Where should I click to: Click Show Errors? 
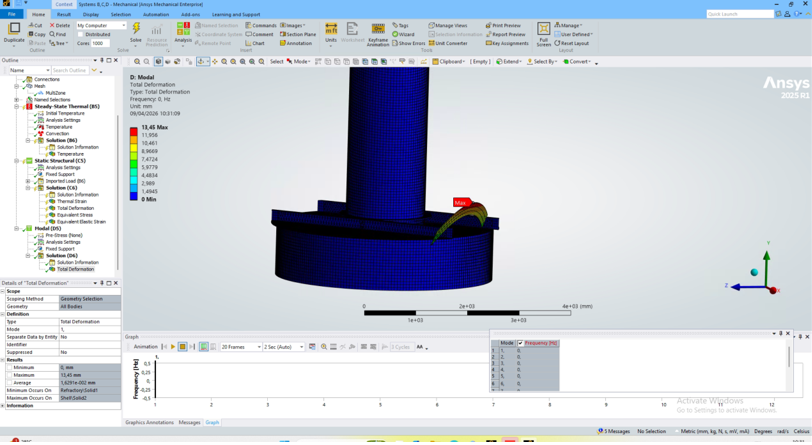409,43
